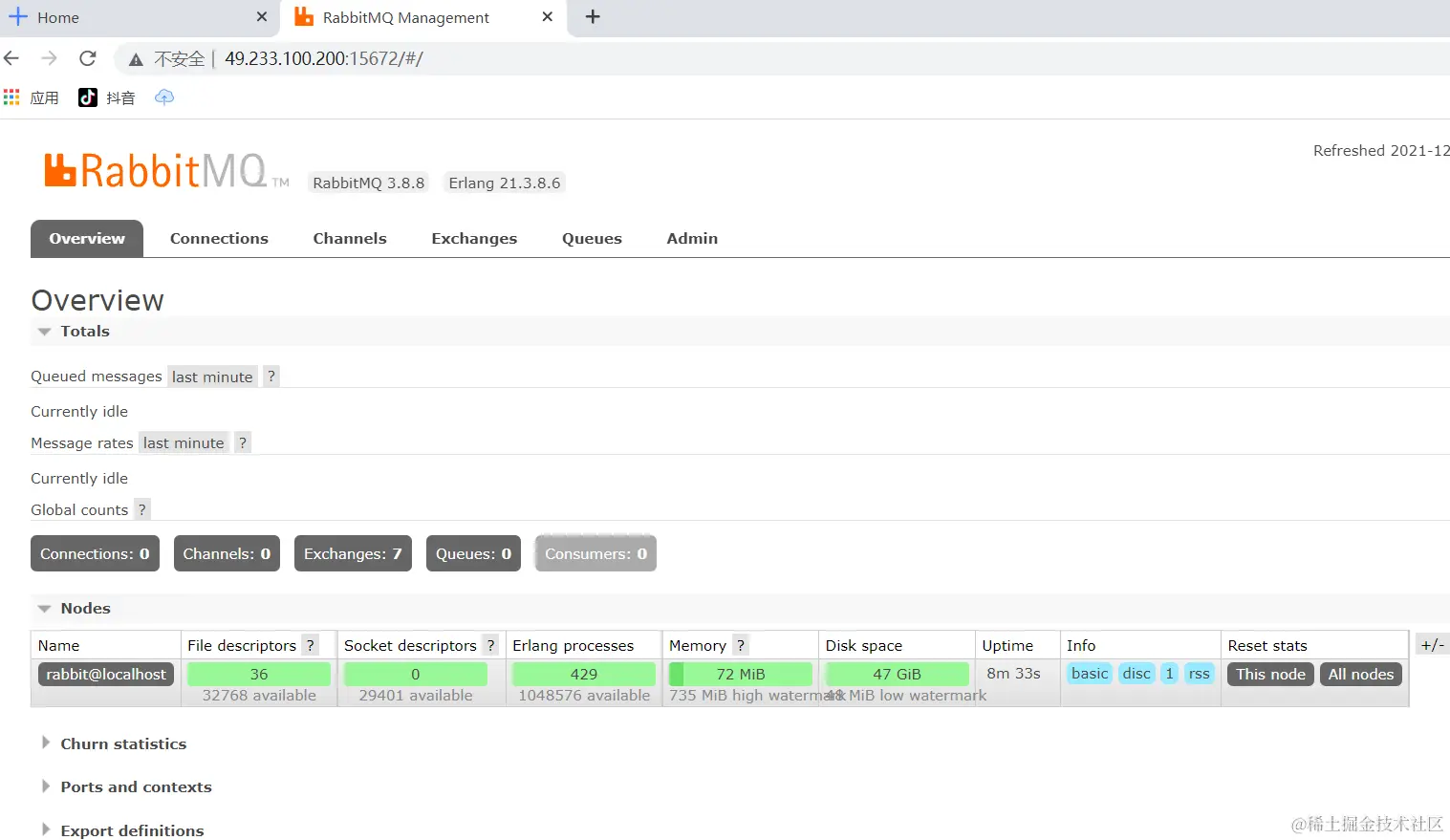Click the disc info tag
The height and width of the screenshot is (840, 1450).
pos(1136,674)
